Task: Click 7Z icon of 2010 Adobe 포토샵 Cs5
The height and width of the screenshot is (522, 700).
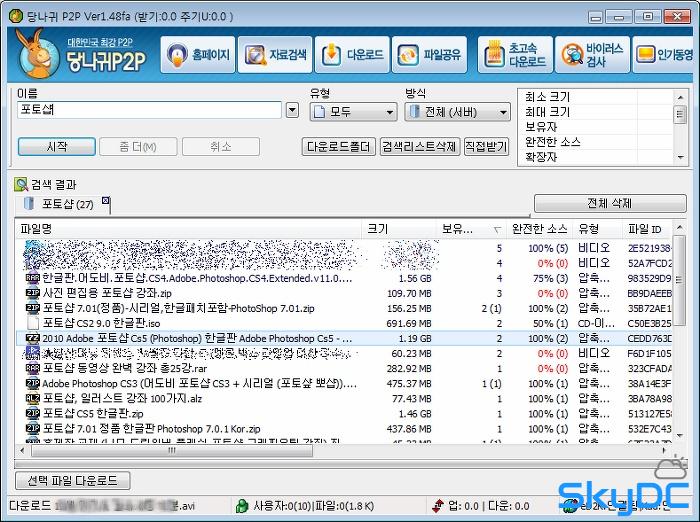Action: tap(33, 338)
